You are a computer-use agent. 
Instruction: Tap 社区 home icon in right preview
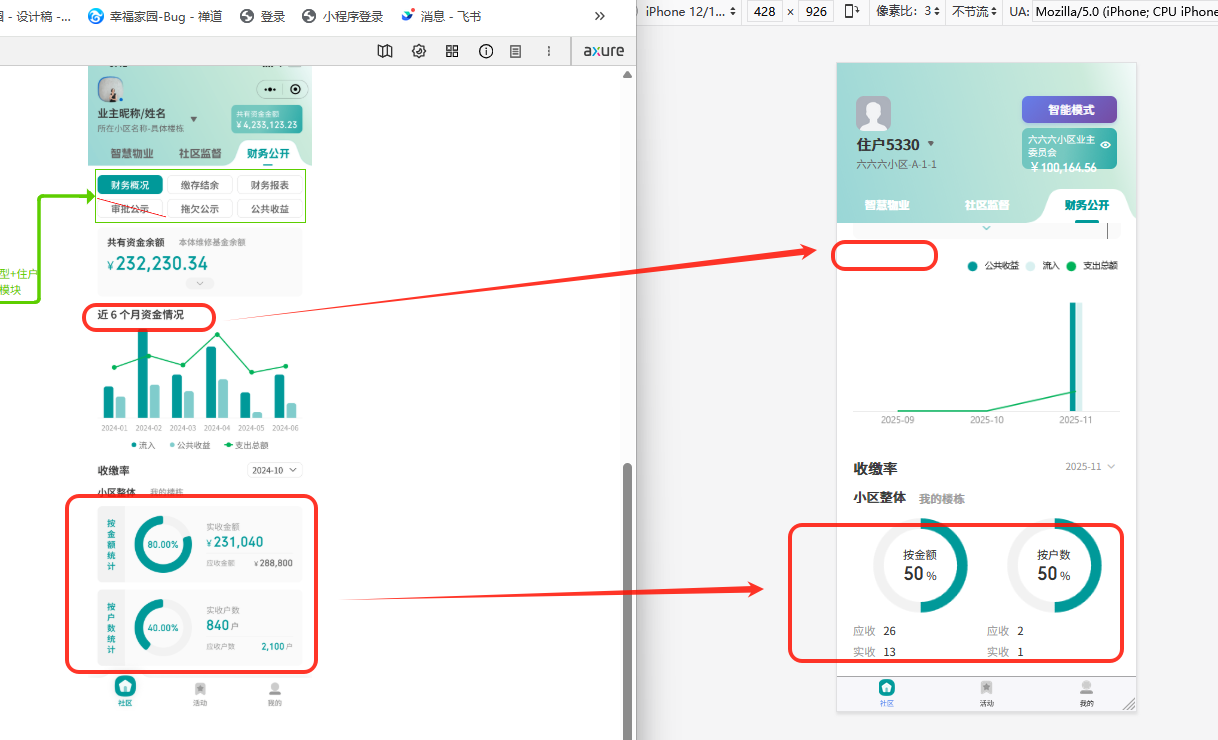click(886, 688)
